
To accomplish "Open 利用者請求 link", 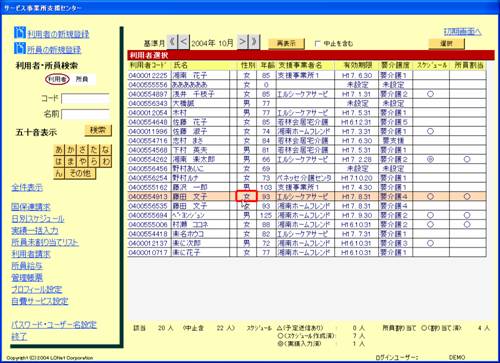I will click(x=31, y=254).
